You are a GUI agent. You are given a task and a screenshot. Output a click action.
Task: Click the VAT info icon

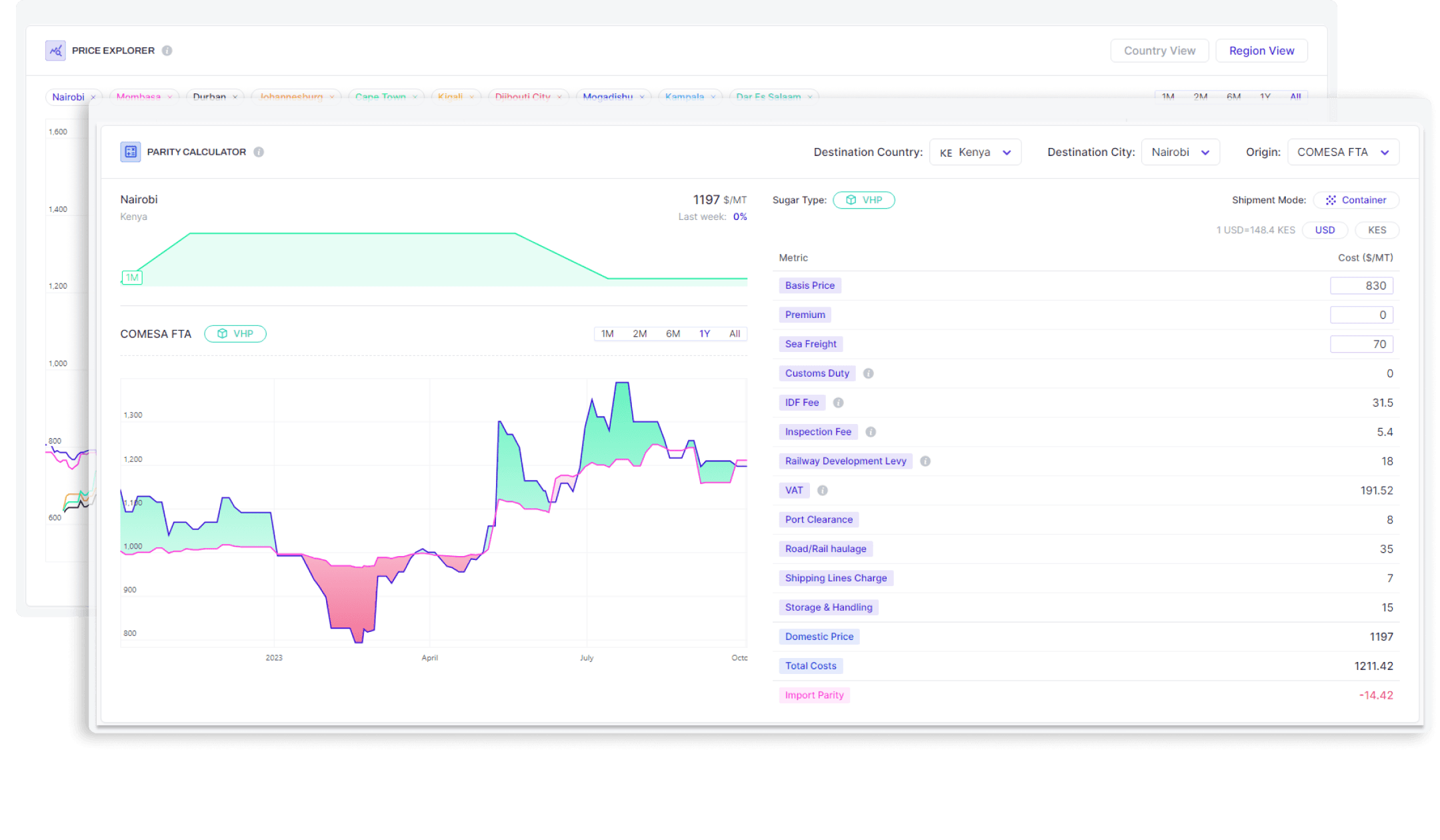coord(822,491)
